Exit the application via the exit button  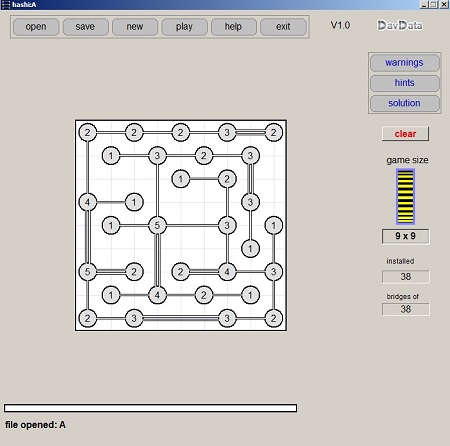pyautogui.click(x=283, y=27)
